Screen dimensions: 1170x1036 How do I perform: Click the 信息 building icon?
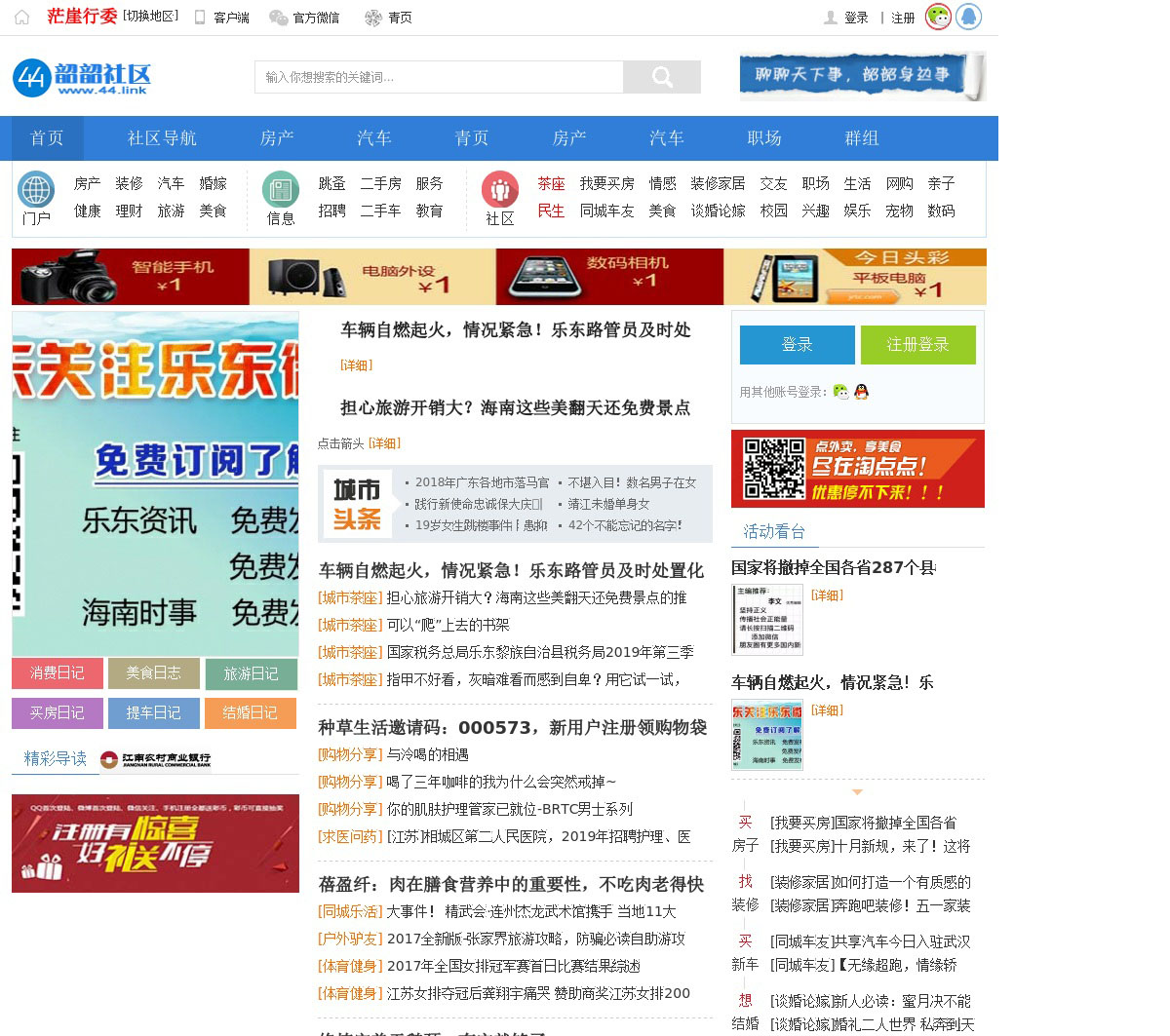[281, 189]
